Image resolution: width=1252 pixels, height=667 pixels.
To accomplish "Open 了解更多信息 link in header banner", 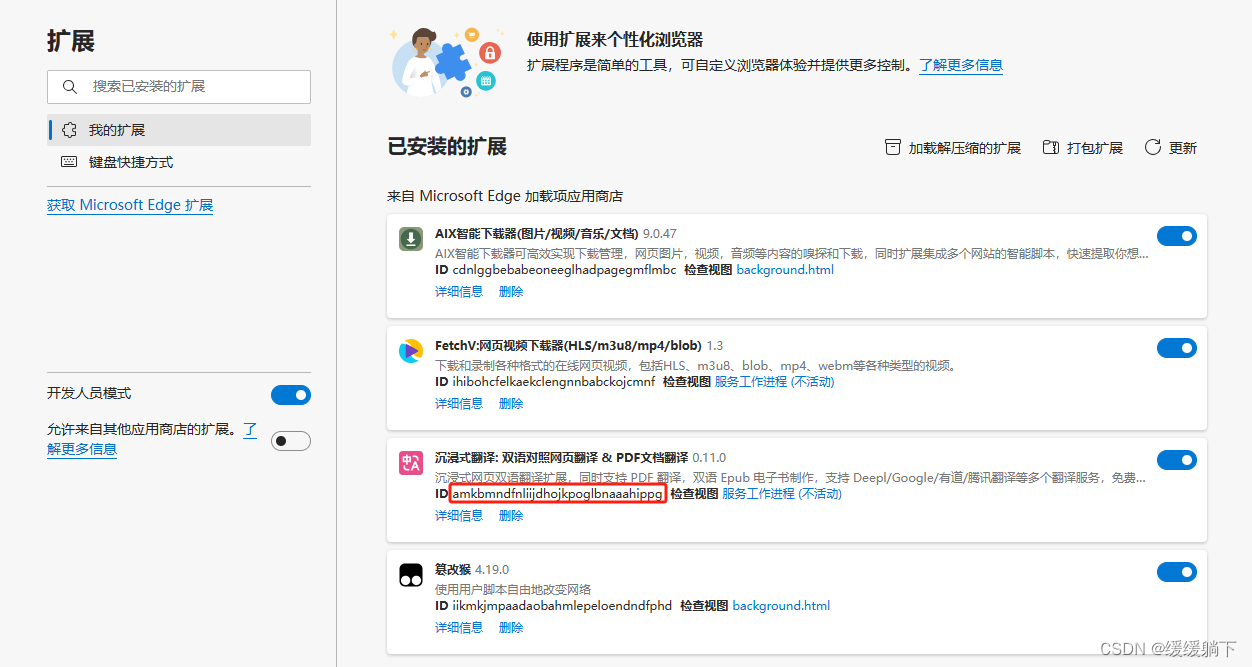I will pyautogui.click(x=961, y=65).
